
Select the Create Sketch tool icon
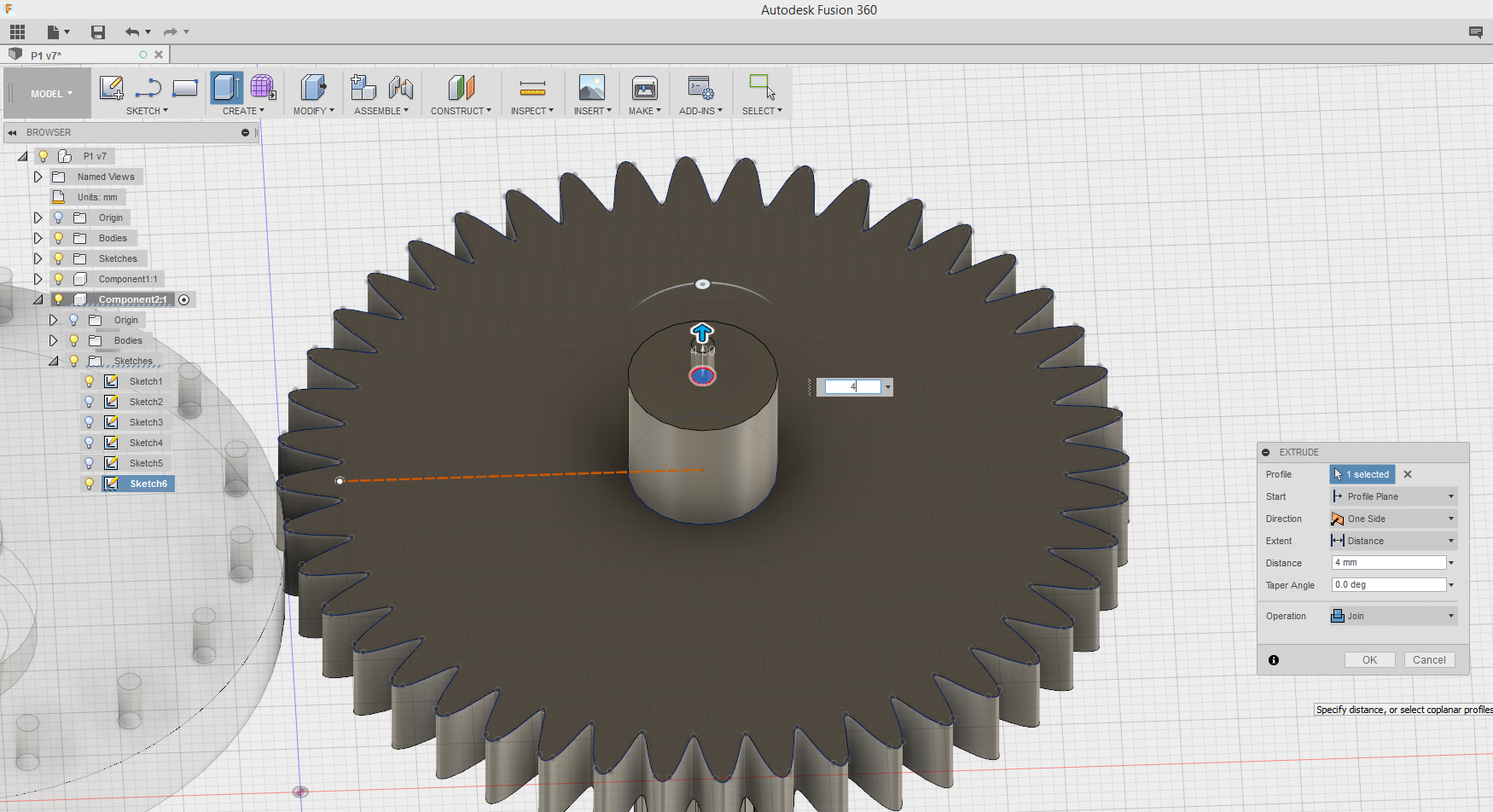click(112, 88)
